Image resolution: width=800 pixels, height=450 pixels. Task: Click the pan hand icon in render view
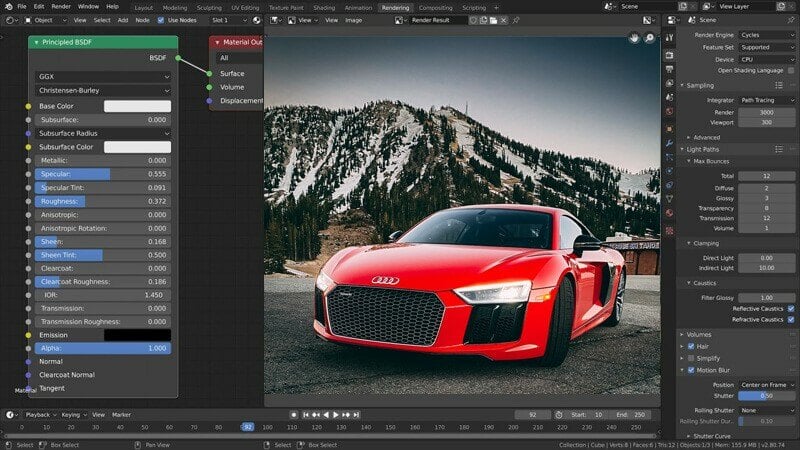point(634,38)
